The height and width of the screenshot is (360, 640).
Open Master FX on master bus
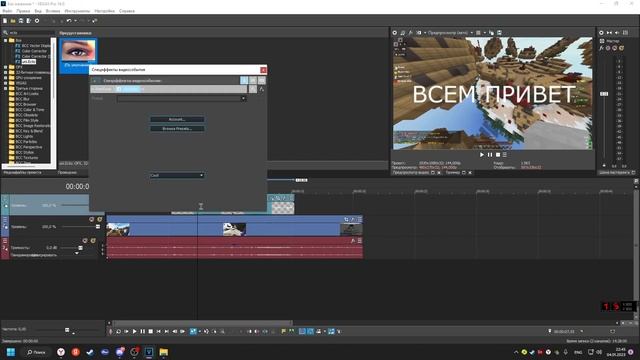[602, 48]
